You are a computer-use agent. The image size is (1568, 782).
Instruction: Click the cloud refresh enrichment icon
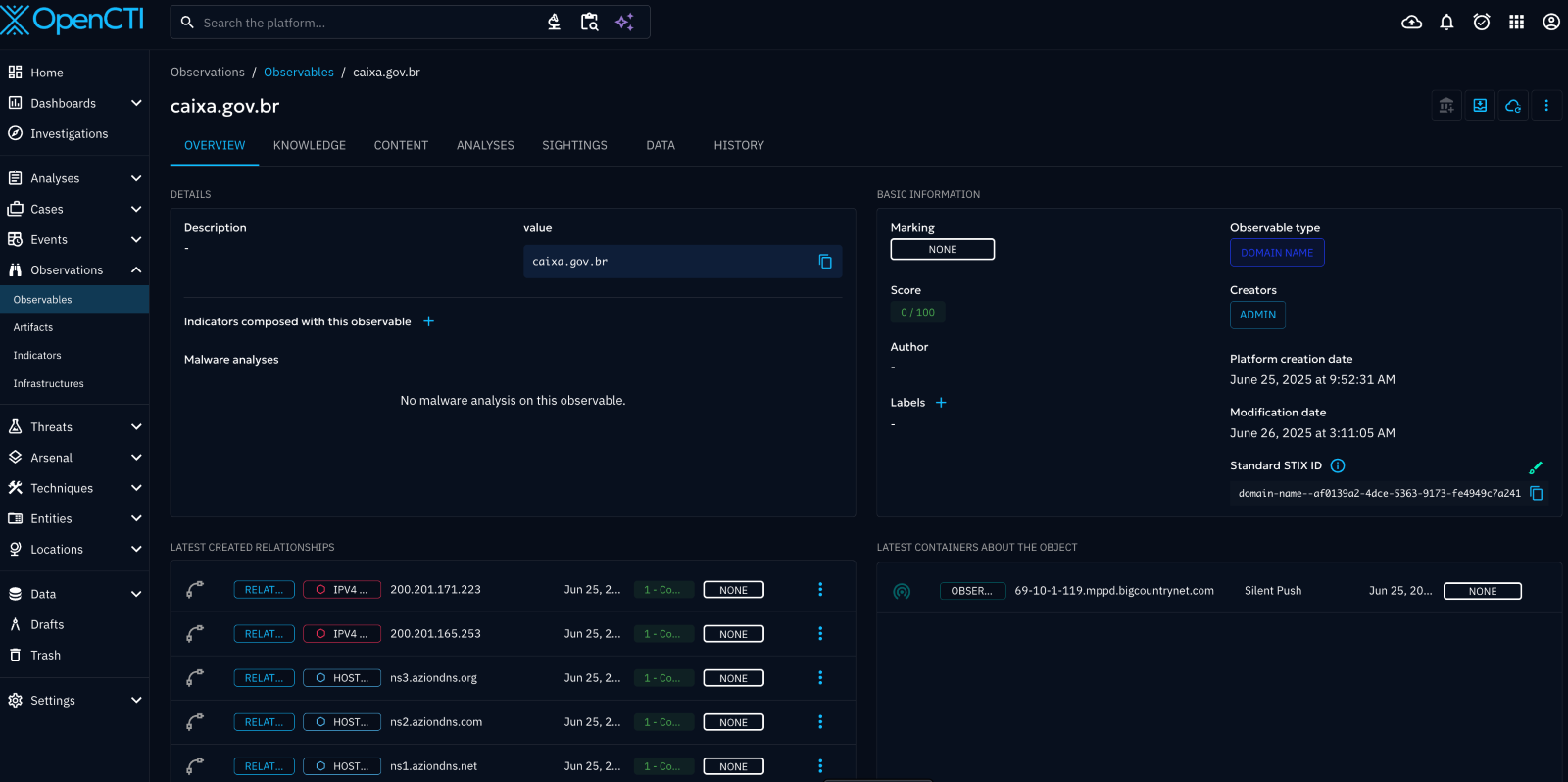pos(1513,106)
